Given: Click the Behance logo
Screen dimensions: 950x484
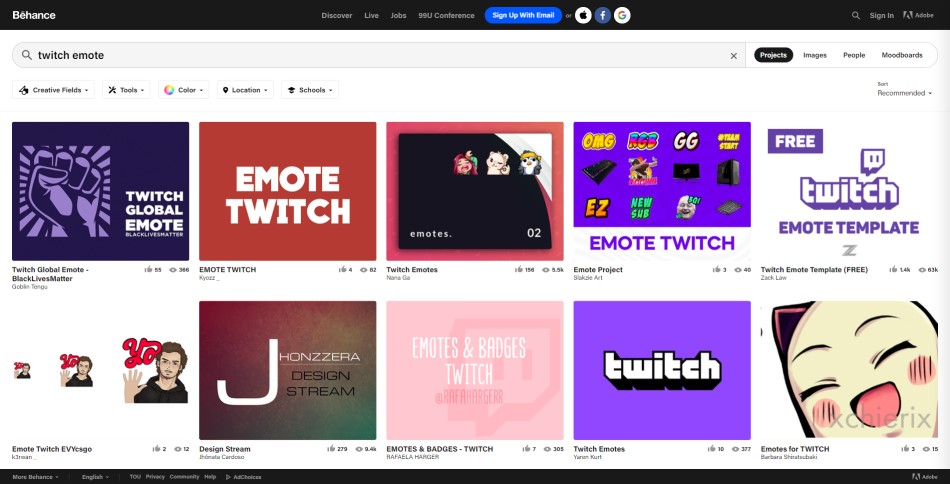Looking at the screenshot, I should pos(34,15).
